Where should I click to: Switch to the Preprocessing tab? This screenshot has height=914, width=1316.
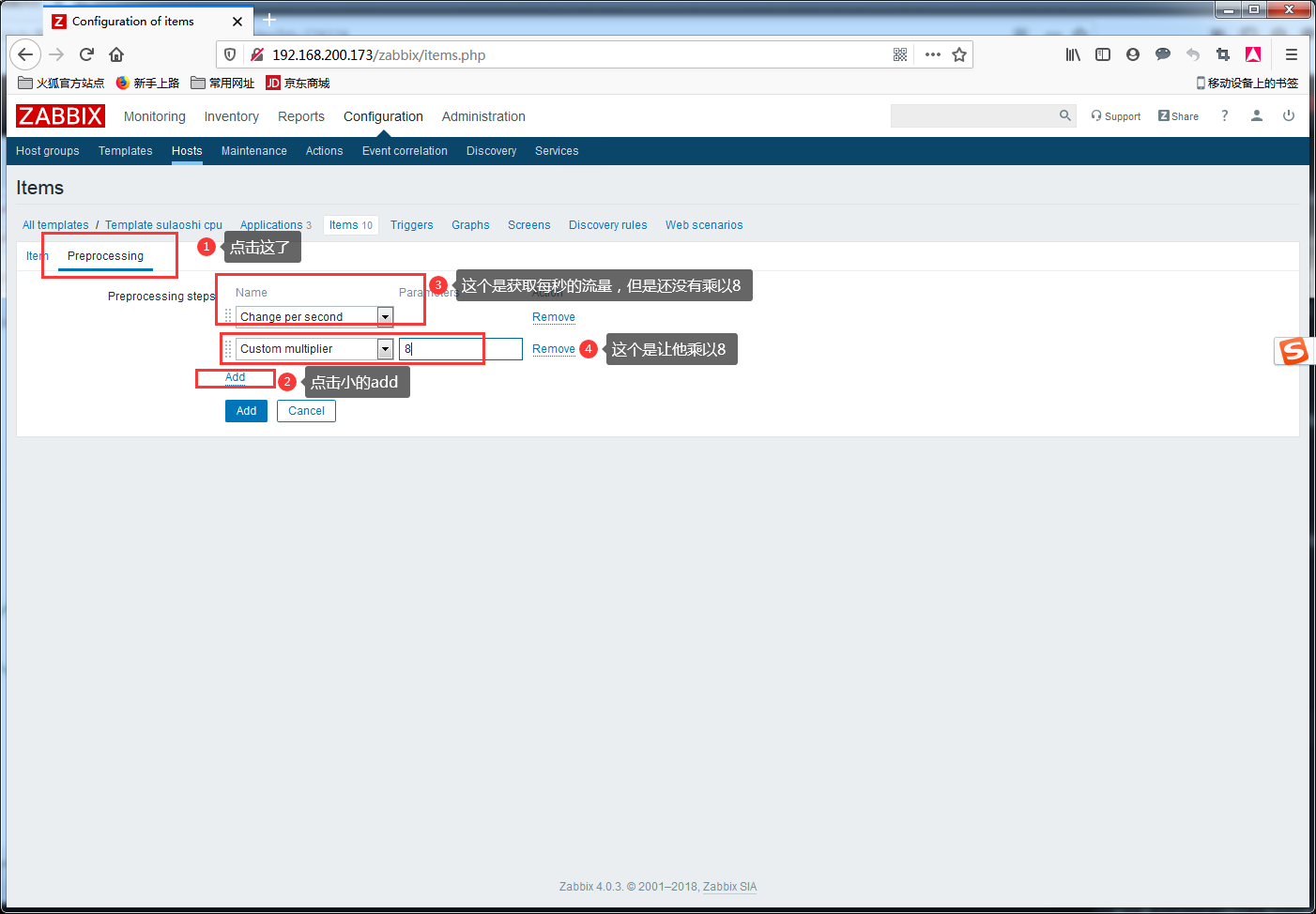pyautogui.click(x=105, y=256)
